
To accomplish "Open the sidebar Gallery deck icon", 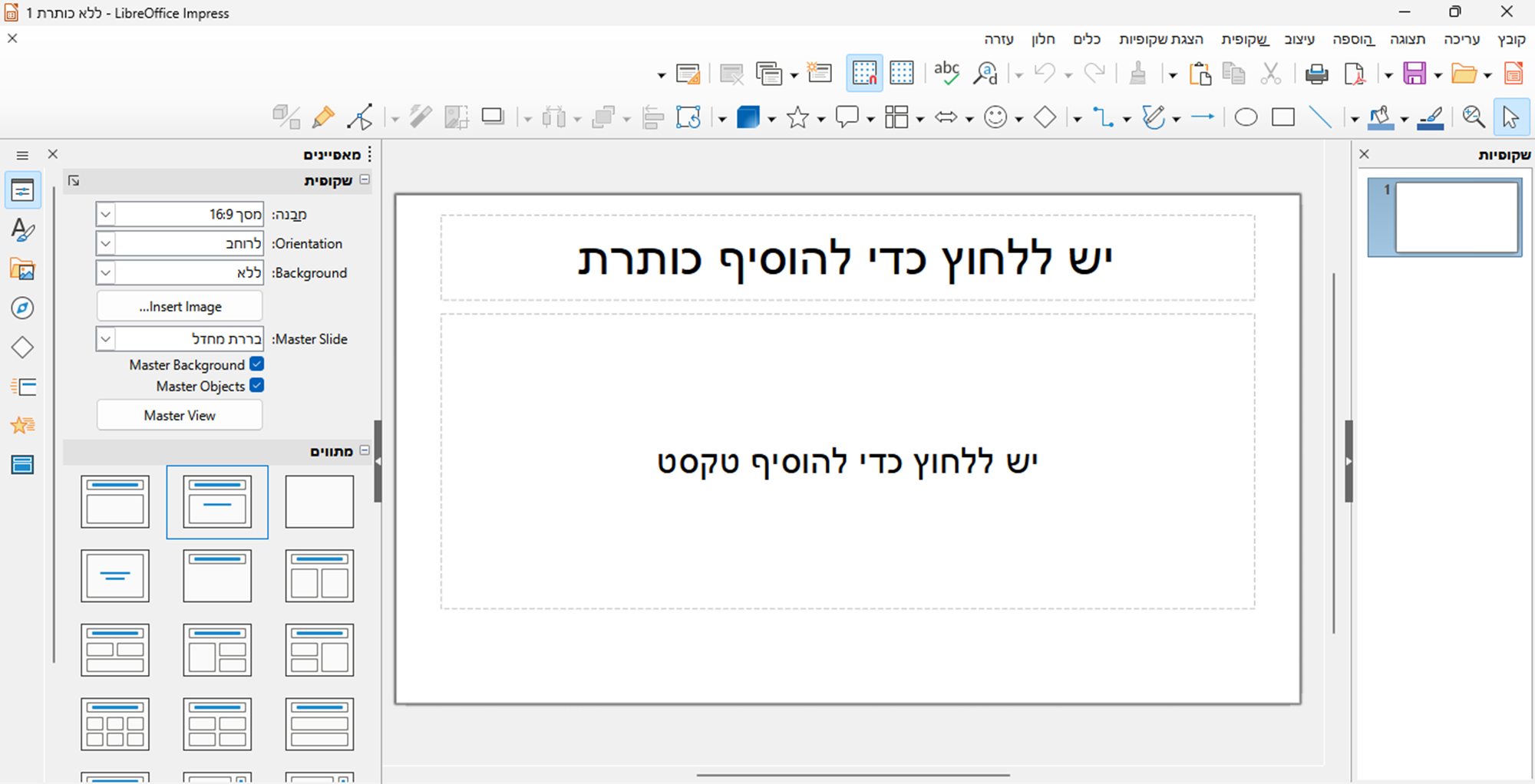I will [22, 269].
